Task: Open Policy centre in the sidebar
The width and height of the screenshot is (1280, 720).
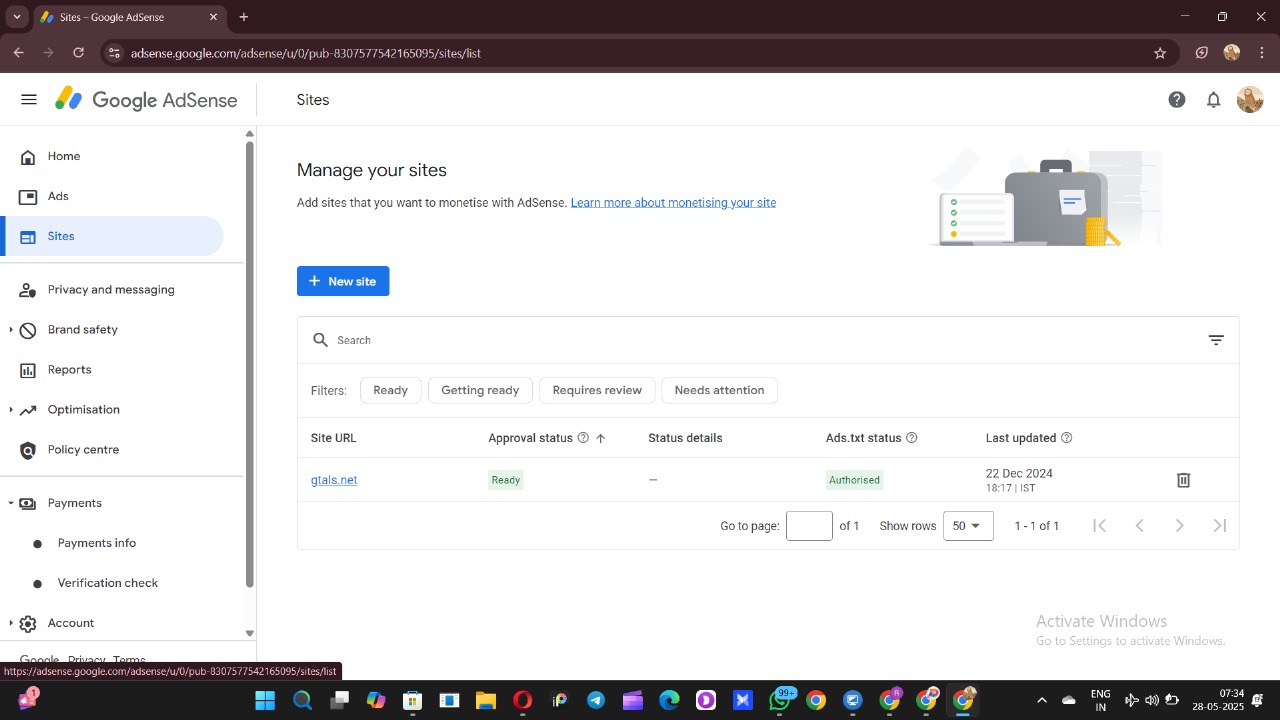Action: coord(112,450)
